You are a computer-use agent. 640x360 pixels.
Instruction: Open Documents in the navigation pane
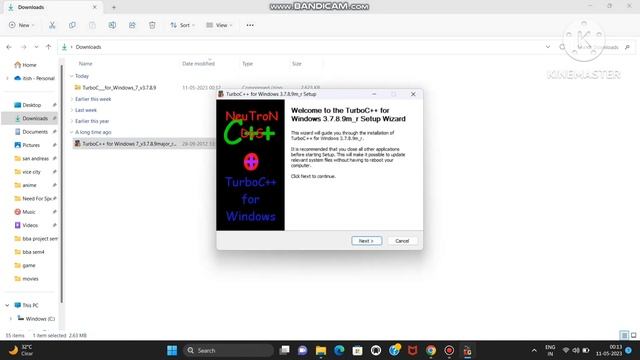coord(31,132)
